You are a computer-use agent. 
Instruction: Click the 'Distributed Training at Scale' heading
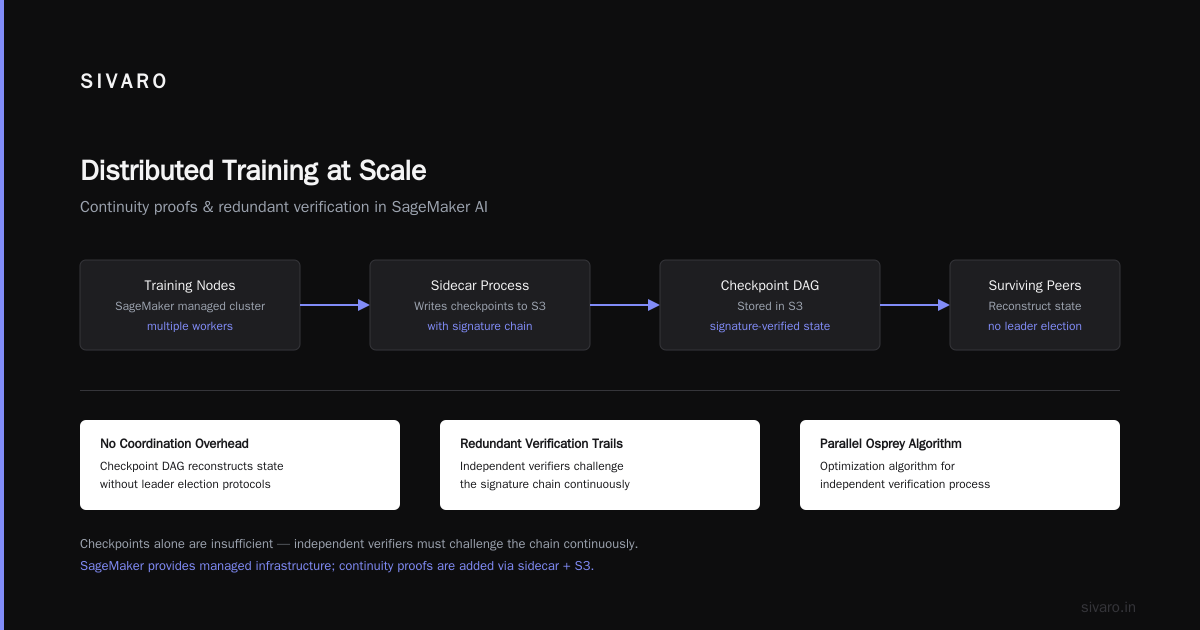[253, 171]
